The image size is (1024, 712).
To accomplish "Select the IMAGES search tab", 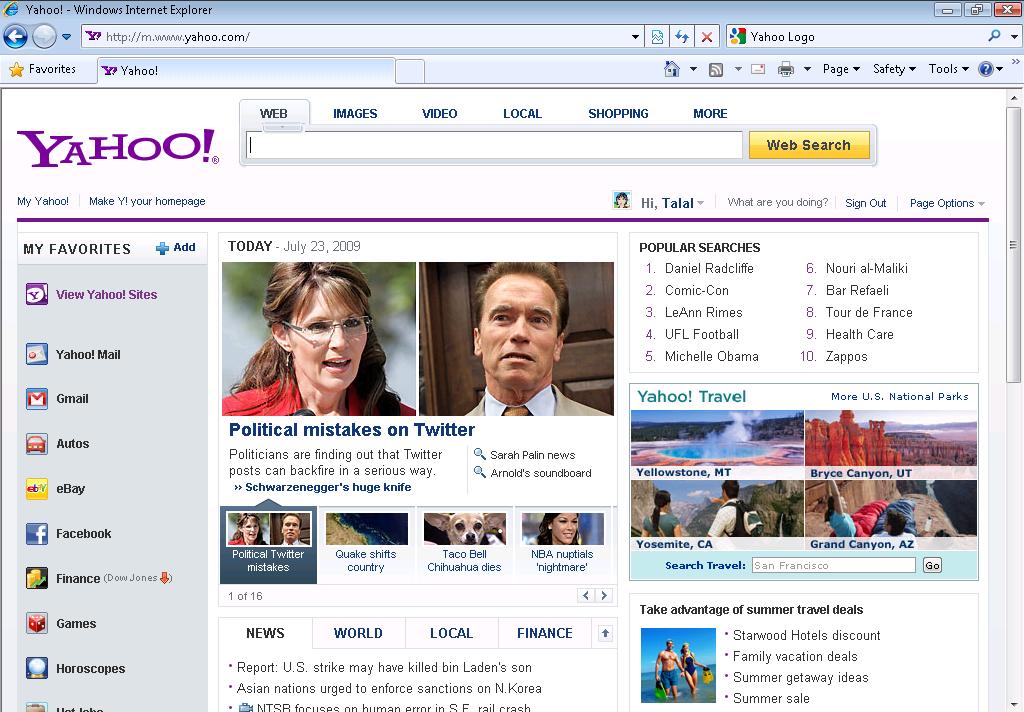I will point(355,114).
